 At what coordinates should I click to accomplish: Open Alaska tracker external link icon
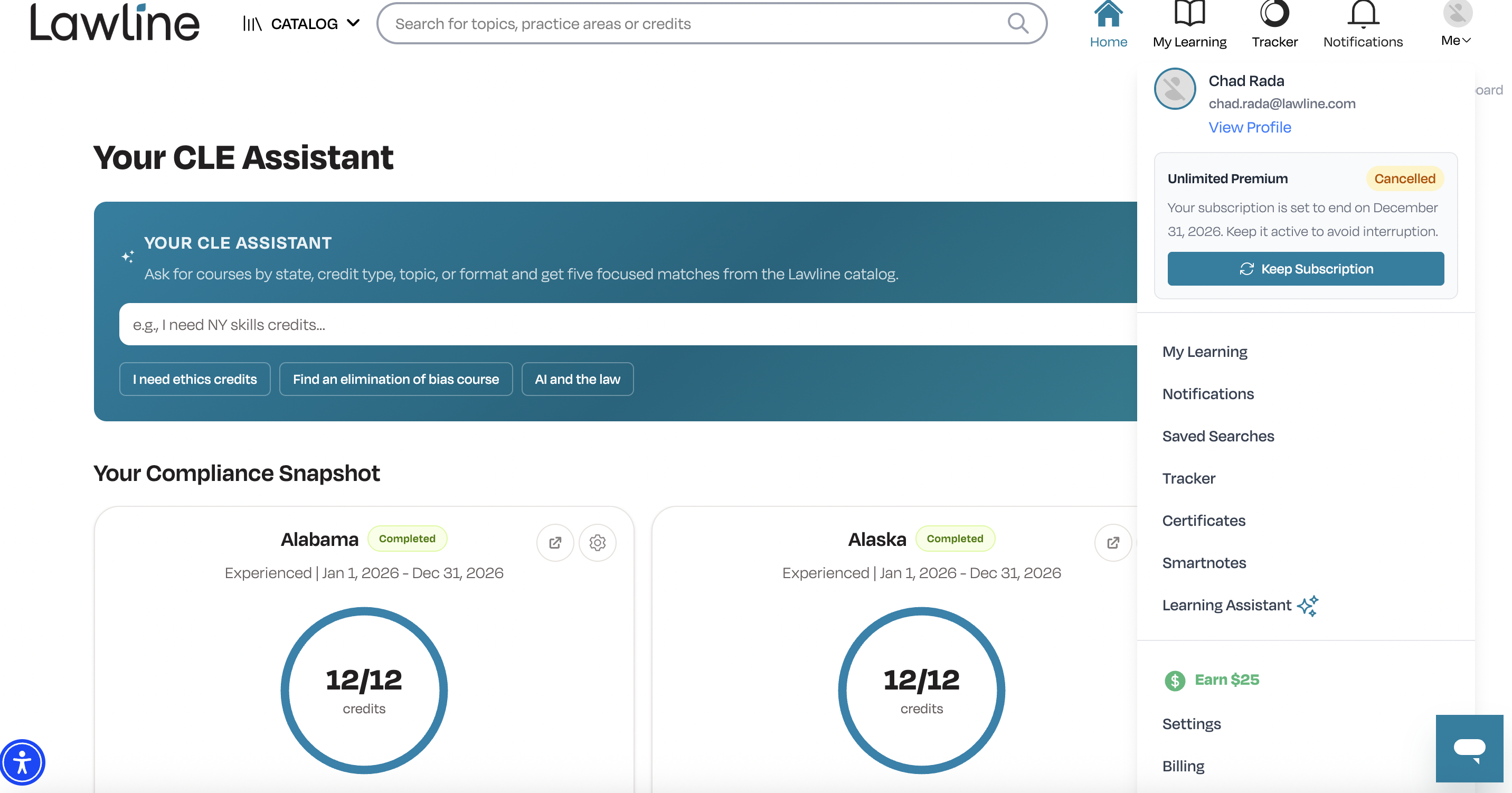(1113, 542)
